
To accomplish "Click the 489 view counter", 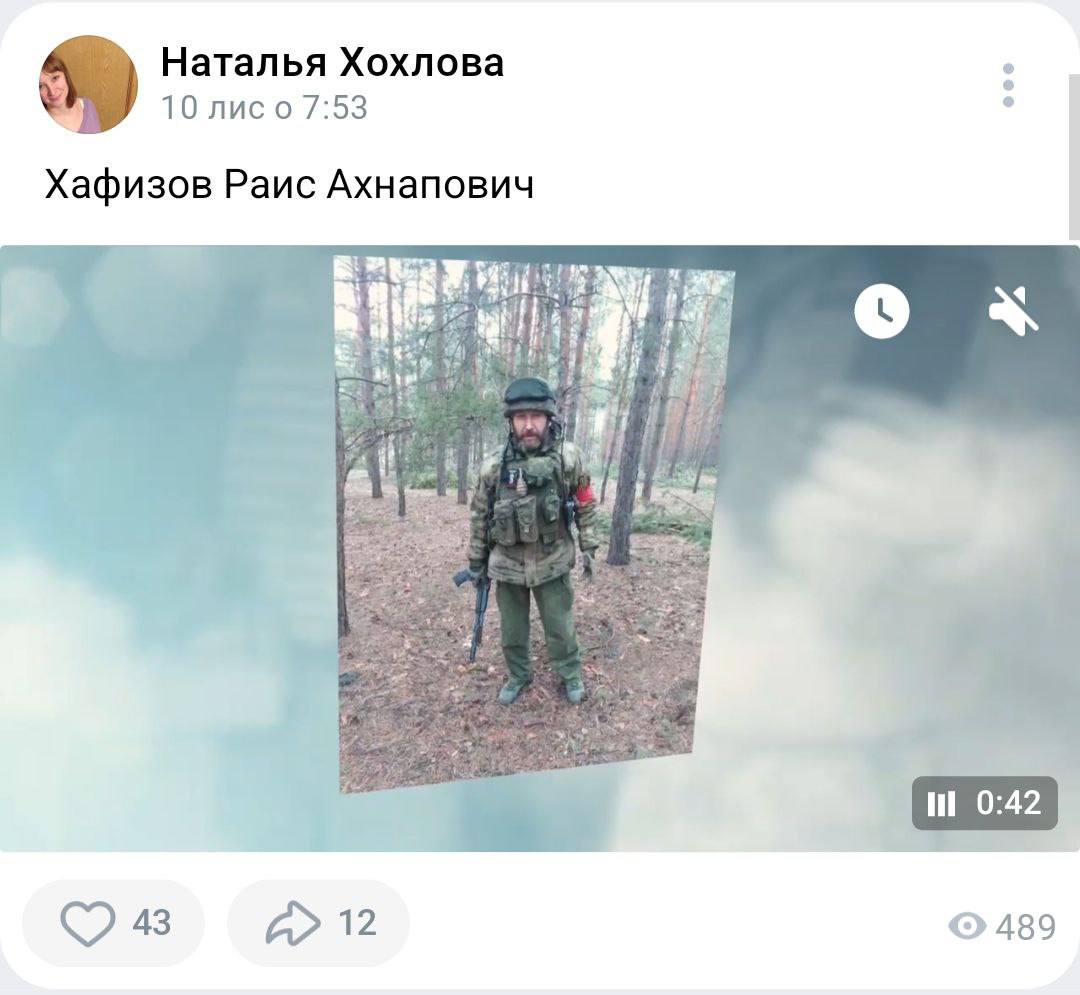I will (1026, 927).
